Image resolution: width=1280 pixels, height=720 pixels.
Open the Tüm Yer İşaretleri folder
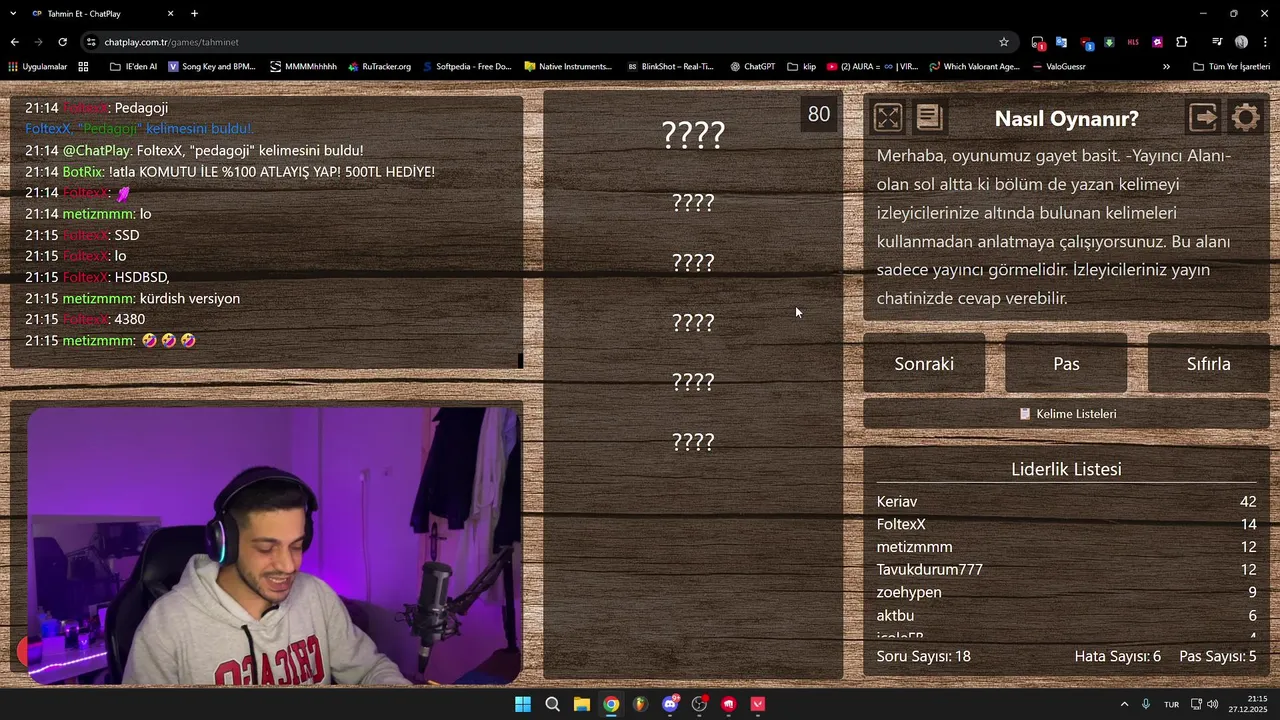[1231, 67]
